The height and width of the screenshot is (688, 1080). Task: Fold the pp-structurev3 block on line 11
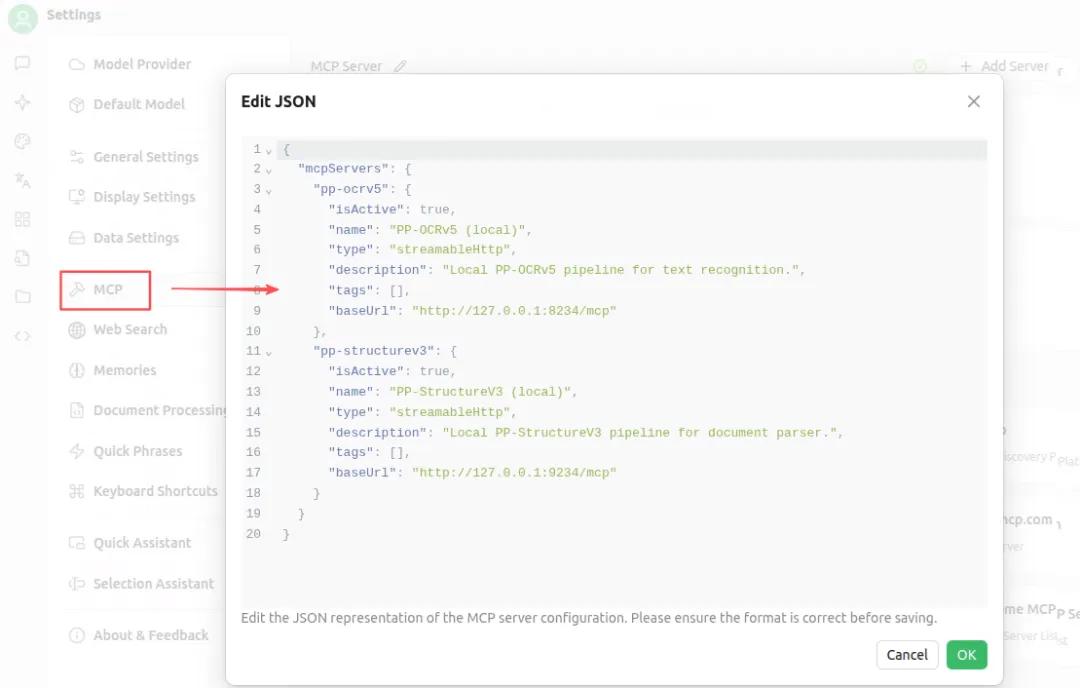click(x=269, y=352)
